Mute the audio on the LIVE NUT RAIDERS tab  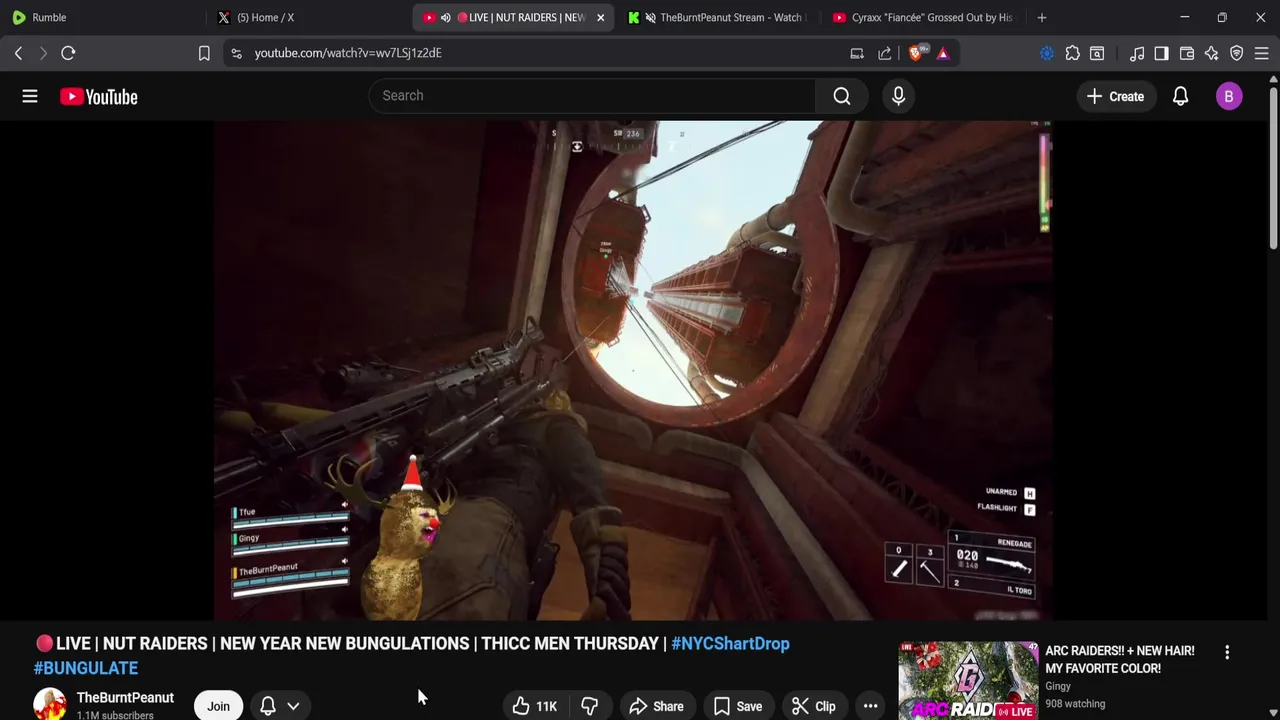tap(445, 17)
